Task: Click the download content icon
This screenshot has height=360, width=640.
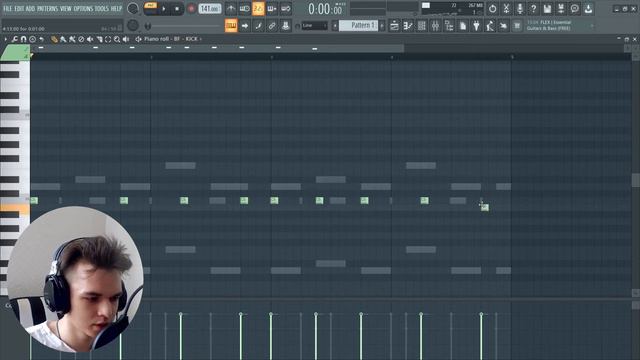Action: point(588,9)
